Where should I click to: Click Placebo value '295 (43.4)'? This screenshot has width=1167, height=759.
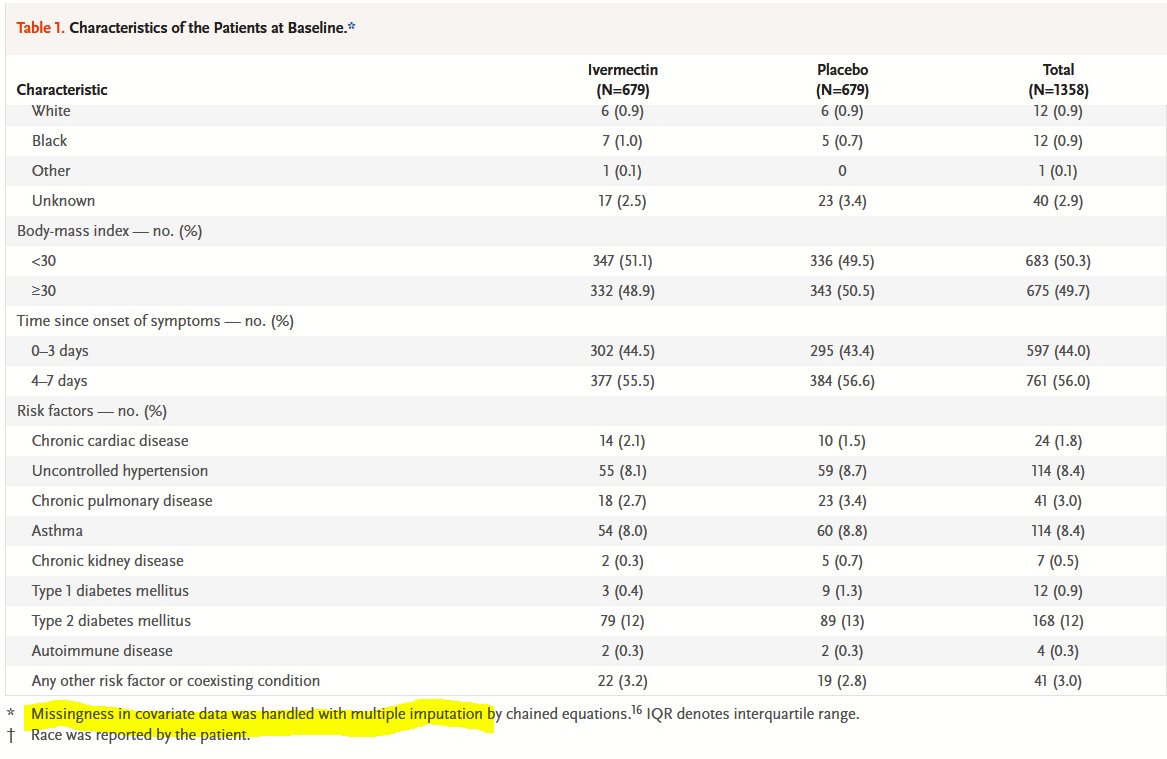[x=843, y=350]
